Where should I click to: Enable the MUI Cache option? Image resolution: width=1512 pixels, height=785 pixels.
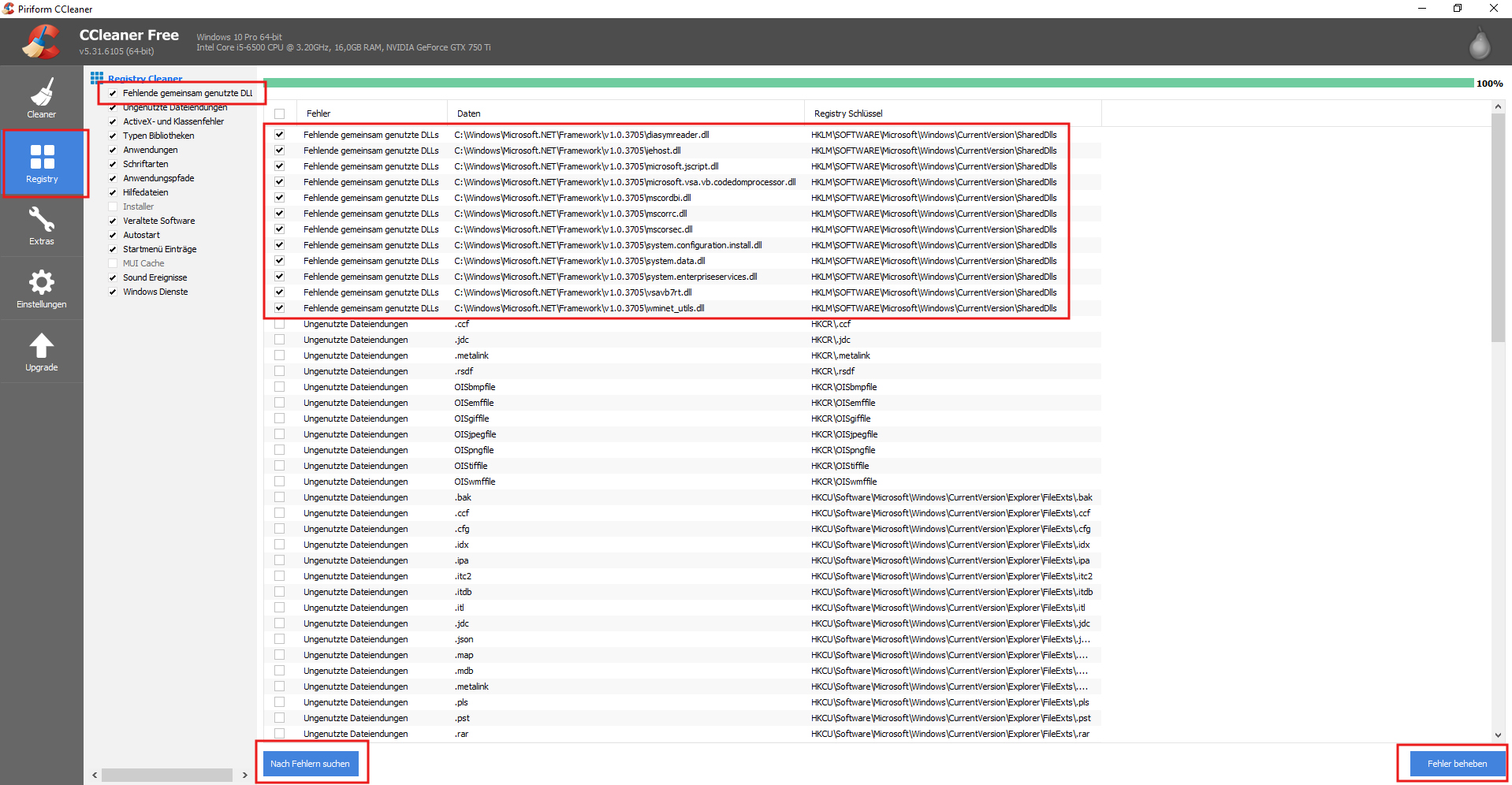pos(113,263)
